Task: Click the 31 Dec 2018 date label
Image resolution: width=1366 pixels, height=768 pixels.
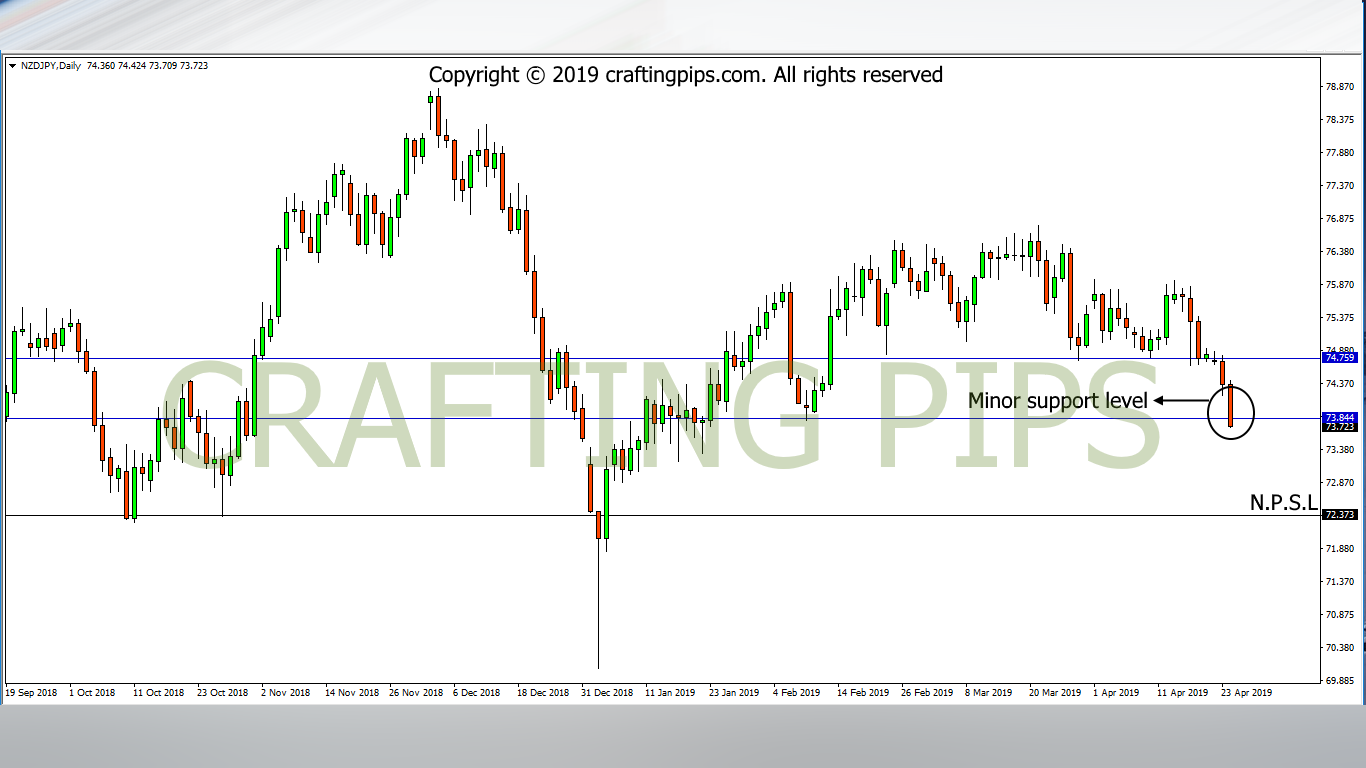Action: [x=607, y=692]
